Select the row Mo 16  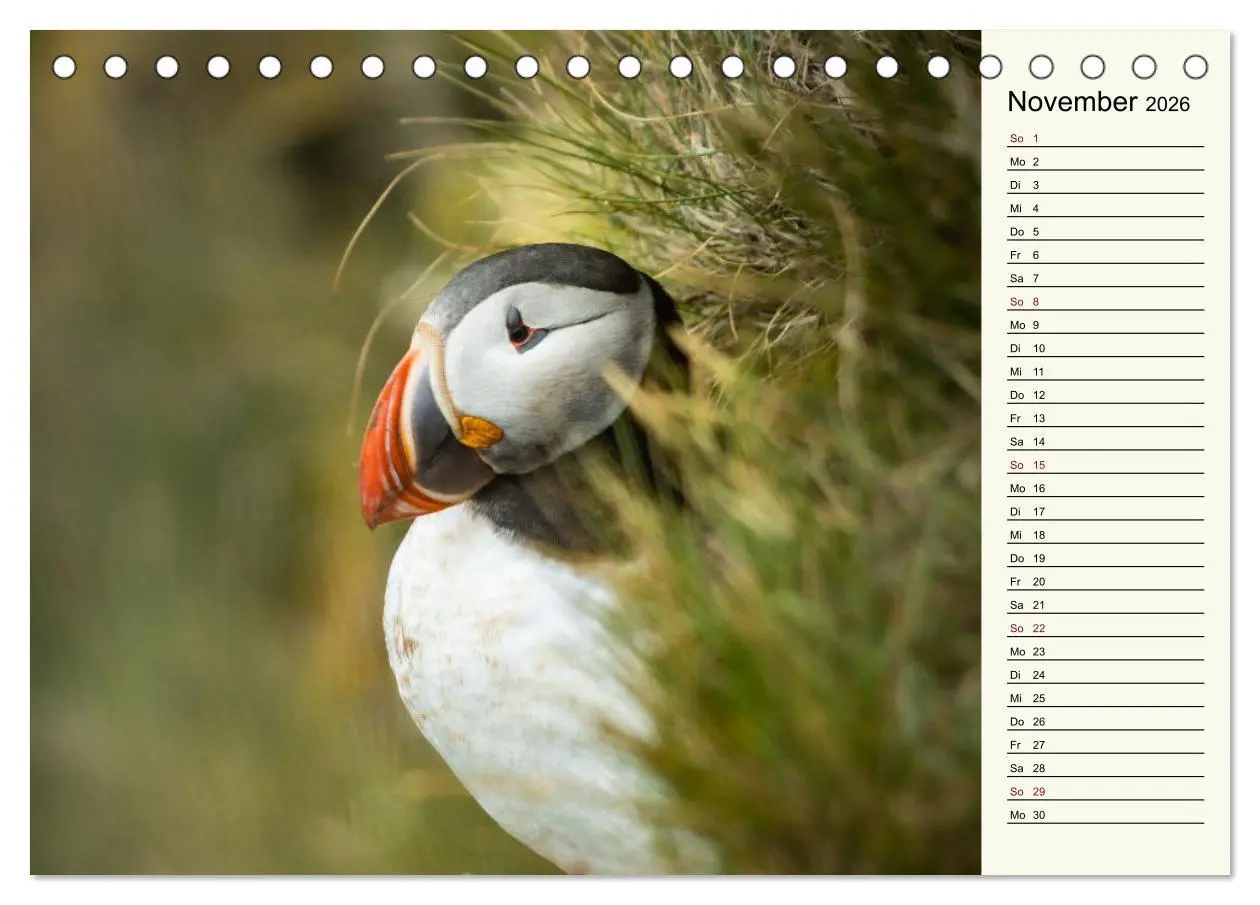(x=1105, y=487)
